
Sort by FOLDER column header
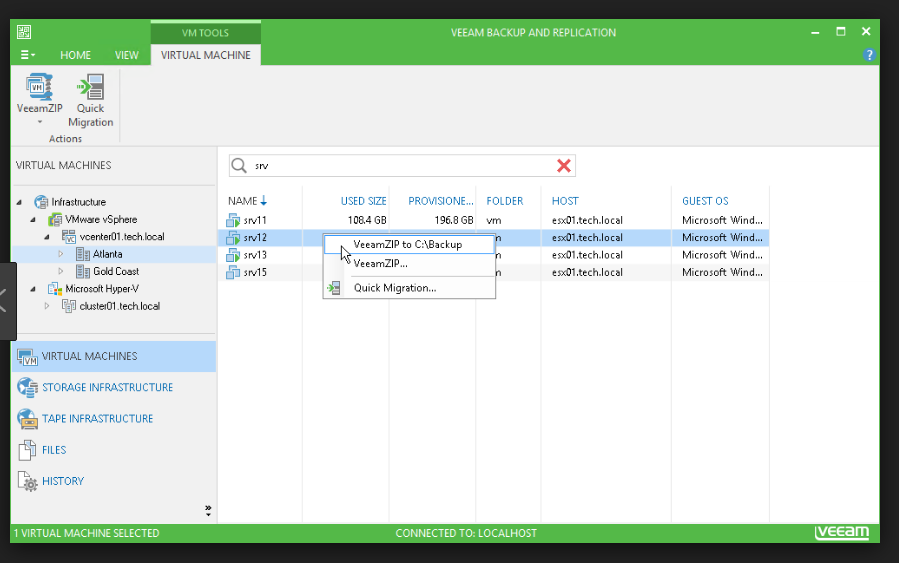(505, 201)
